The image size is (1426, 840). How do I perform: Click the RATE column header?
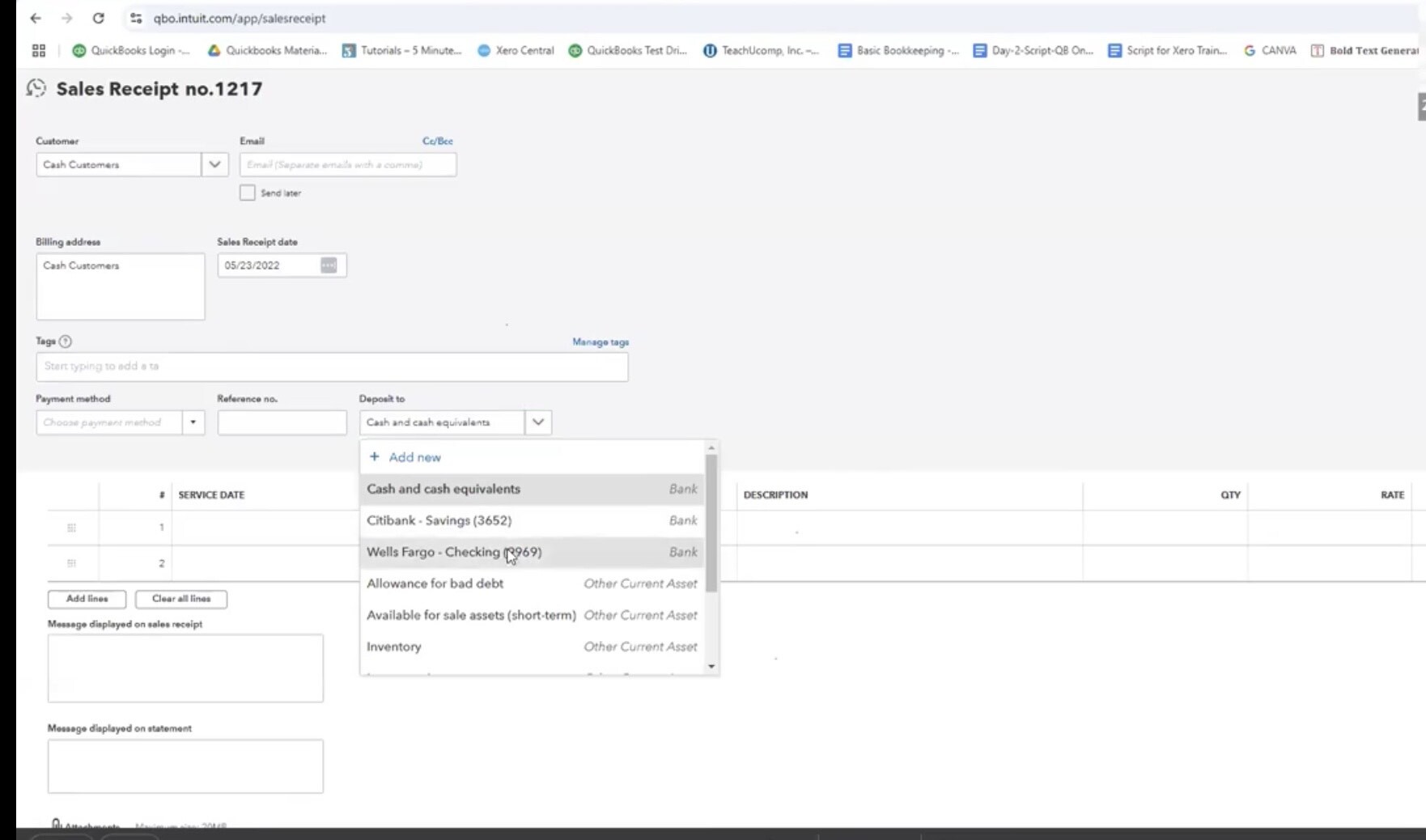[x=1392, y=495]
